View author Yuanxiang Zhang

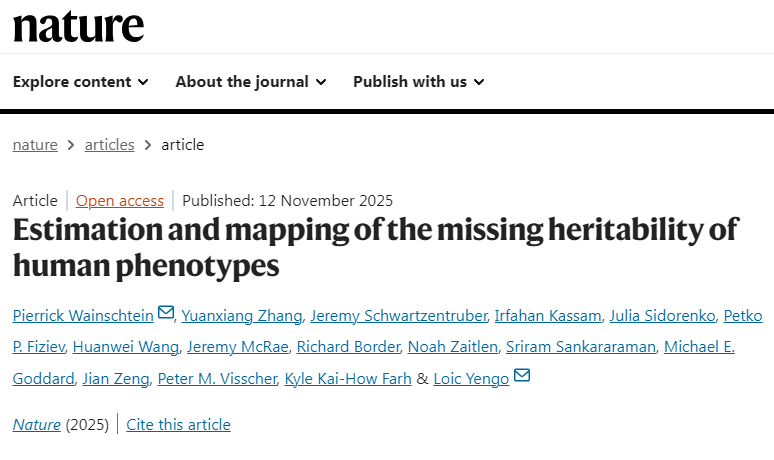pyautogui.click(x=241, y=316)
